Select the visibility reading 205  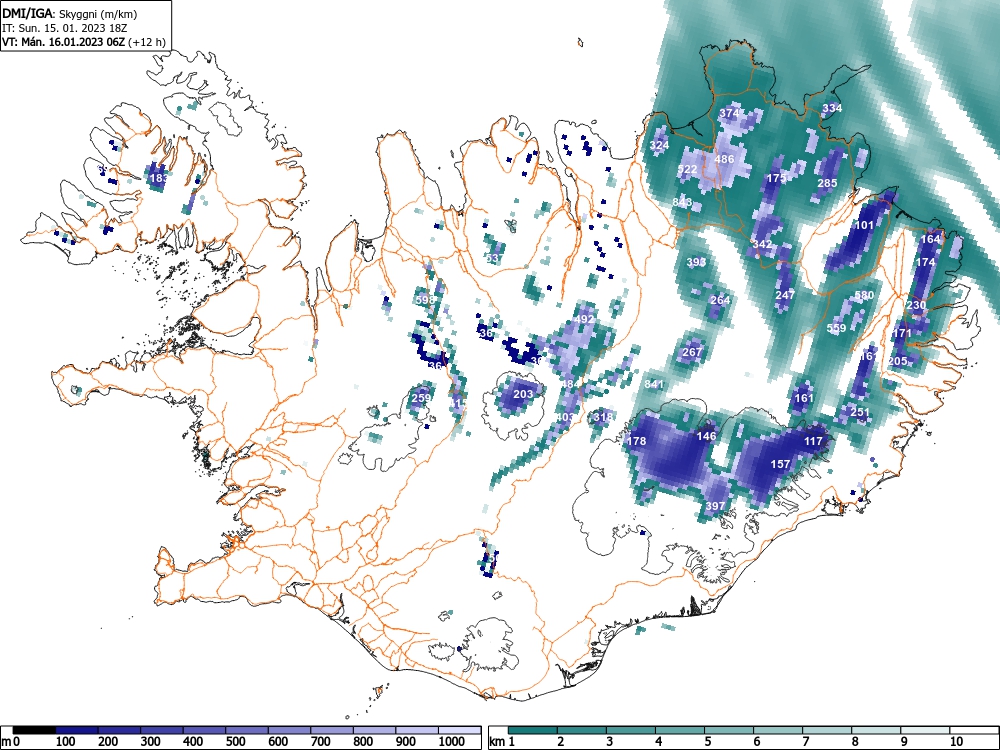(897, 361)
